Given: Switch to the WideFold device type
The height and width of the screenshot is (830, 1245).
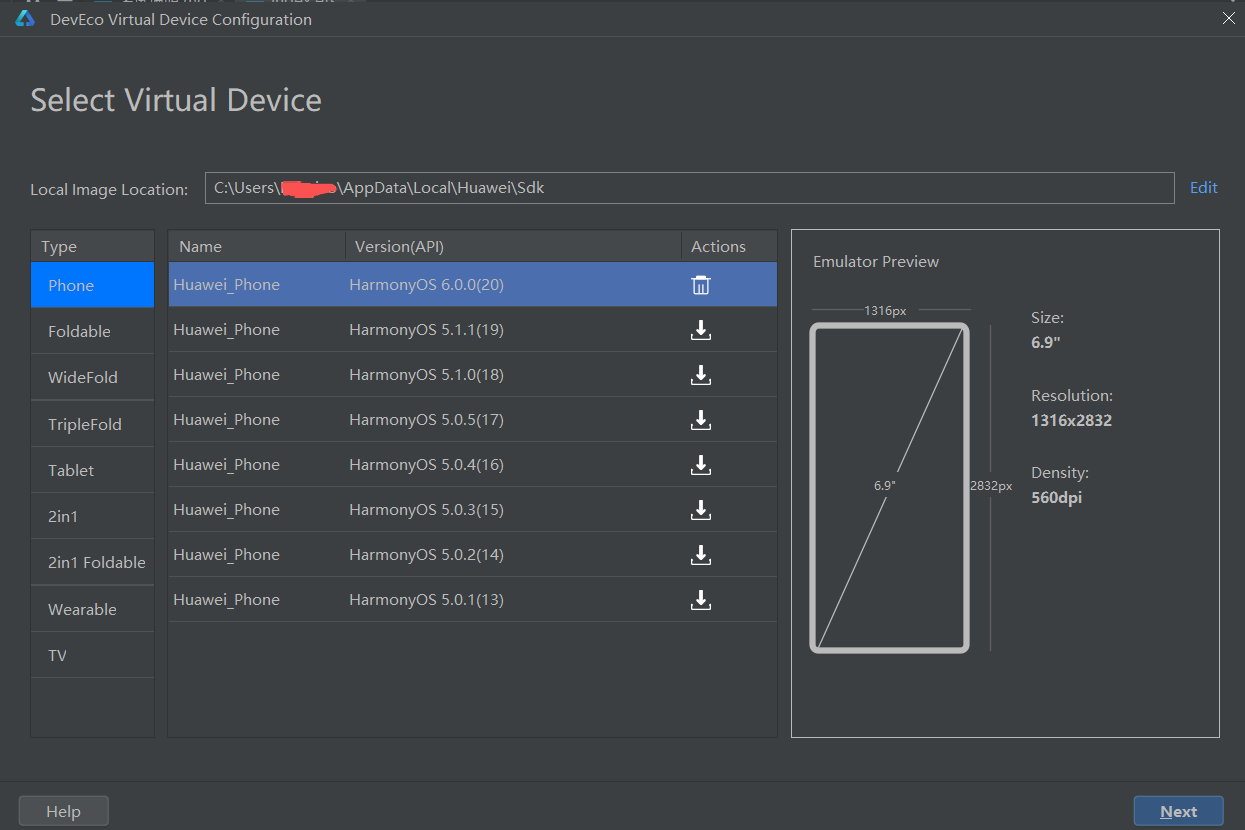Looking at the screenshot, I should (x=83, y=377).
